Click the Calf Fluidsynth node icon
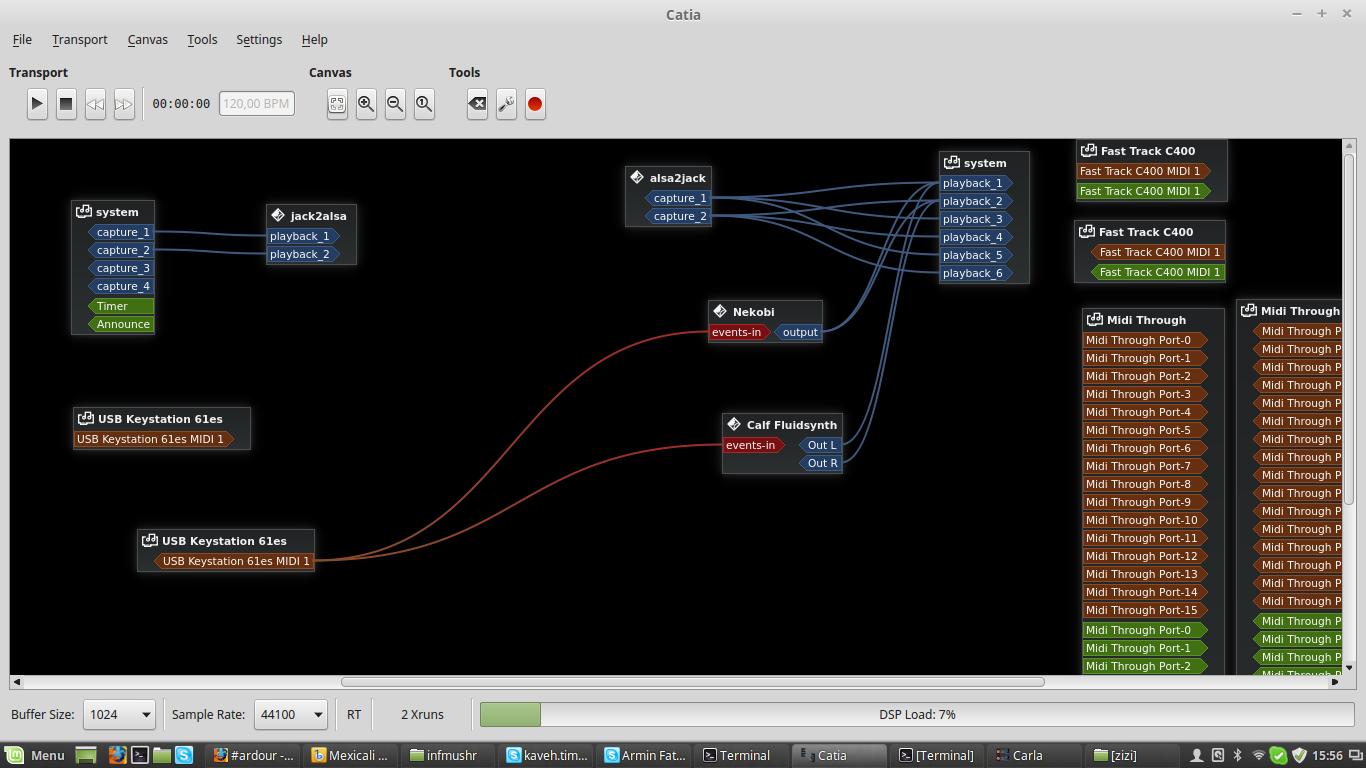This screenshot has width=1366, height=768. (734, 424)
